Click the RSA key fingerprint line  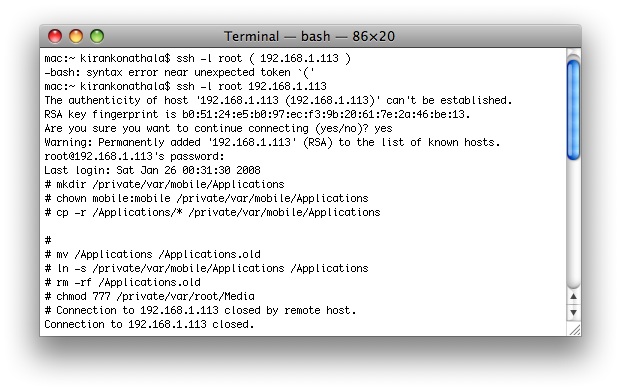click(x=257, y=114)
